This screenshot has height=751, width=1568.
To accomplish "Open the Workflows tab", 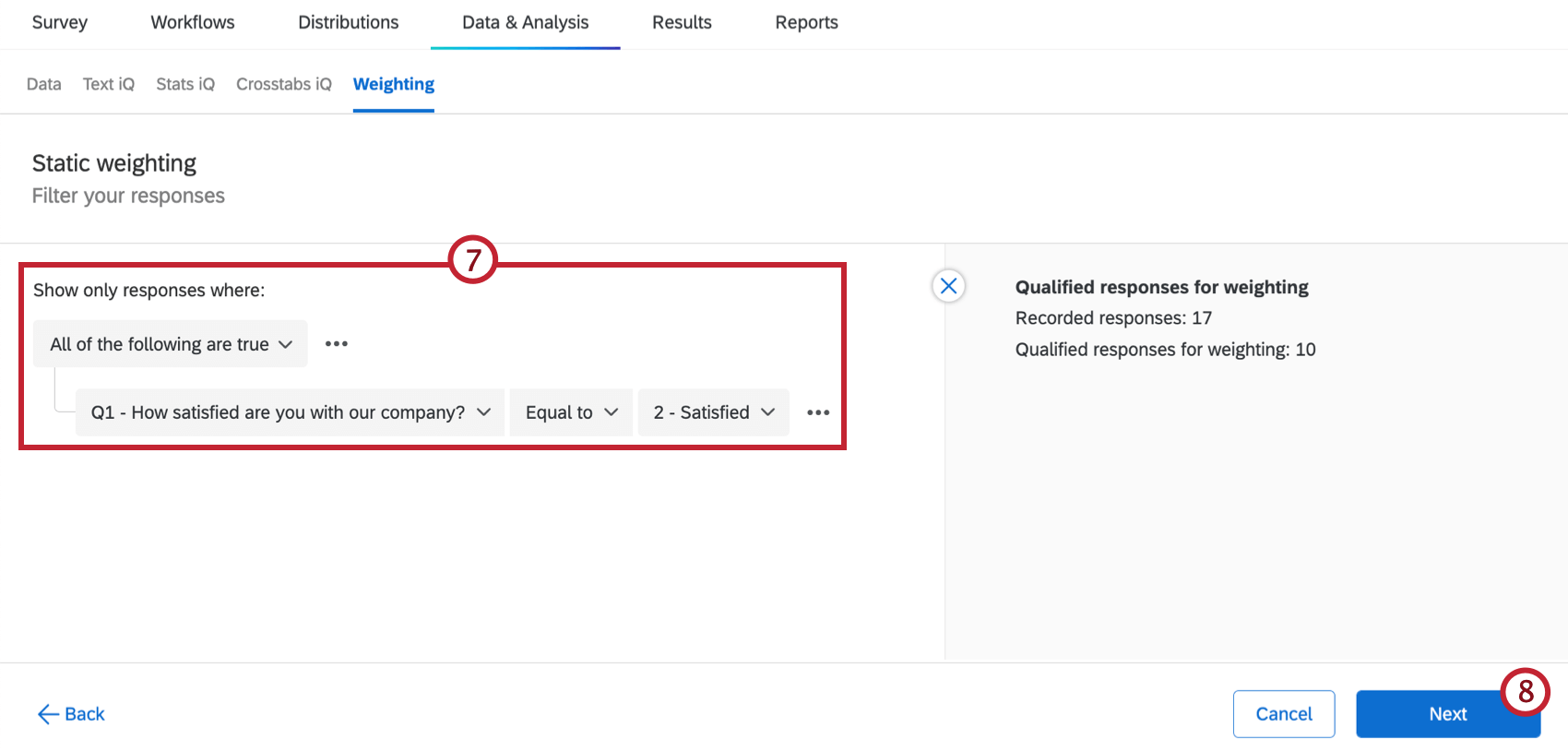I will [x=193, y=22].
